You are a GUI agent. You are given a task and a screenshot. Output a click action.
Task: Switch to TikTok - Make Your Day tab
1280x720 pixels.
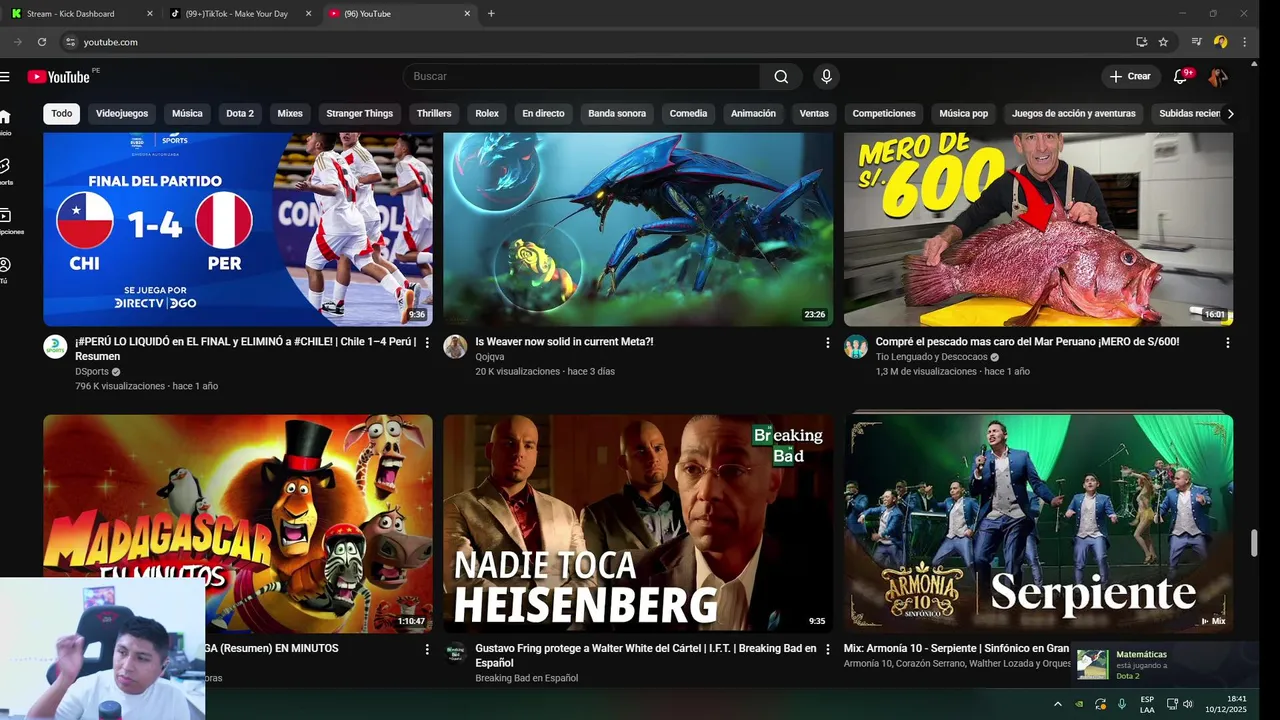240,14
